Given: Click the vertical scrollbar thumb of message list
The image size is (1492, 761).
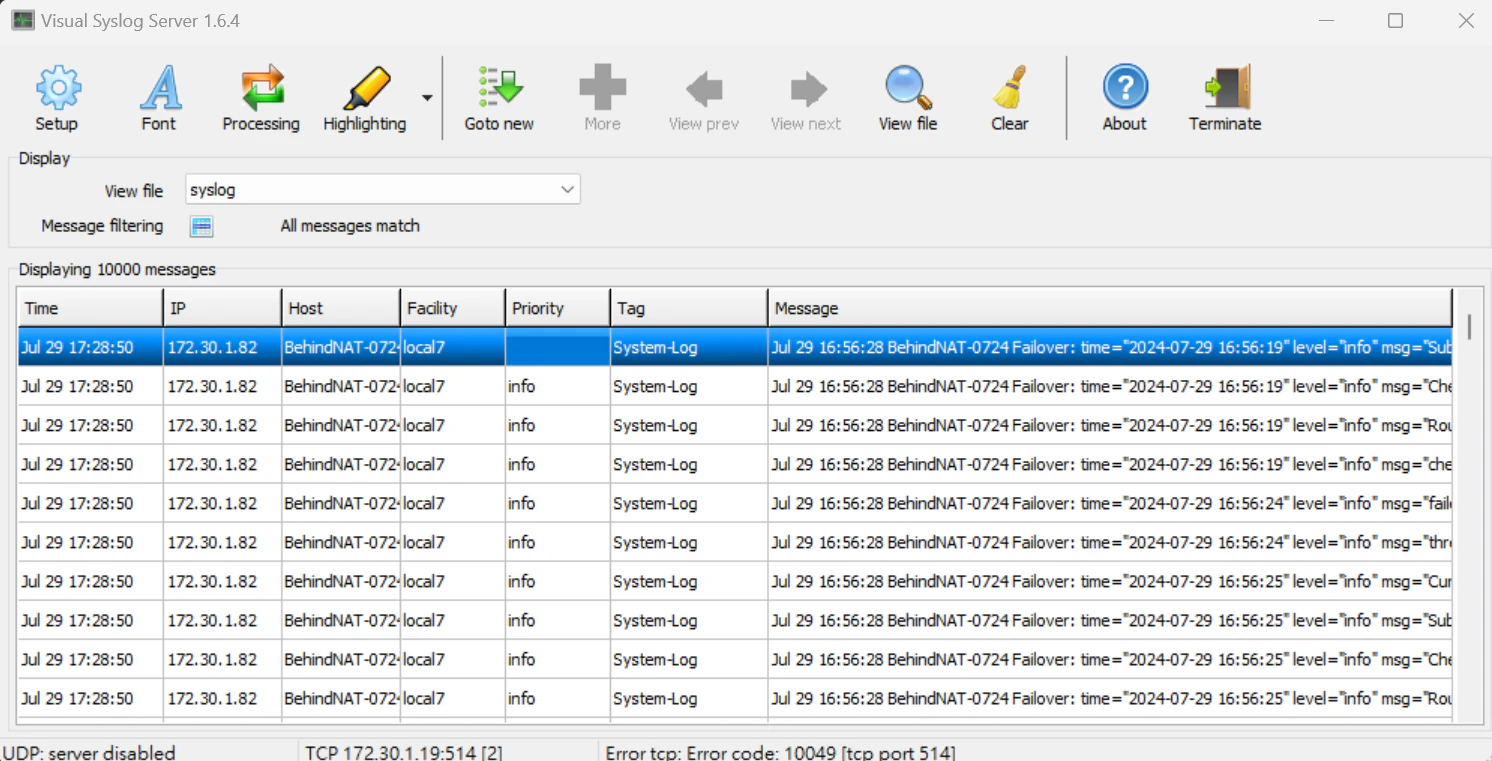Looking at the screenshot, I should tap(1469, 327).
